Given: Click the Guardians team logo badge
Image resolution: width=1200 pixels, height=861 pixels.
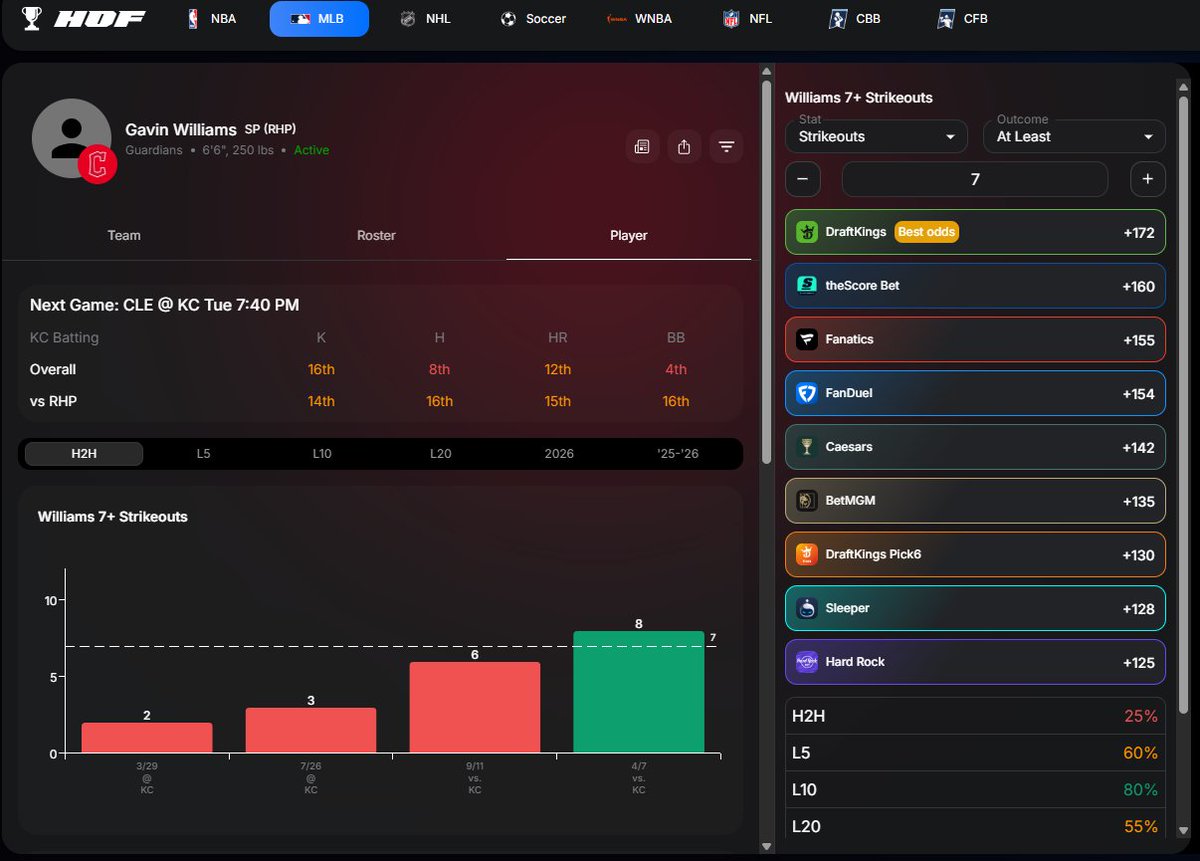Looking at the screenshot, I should click(98, 165).
